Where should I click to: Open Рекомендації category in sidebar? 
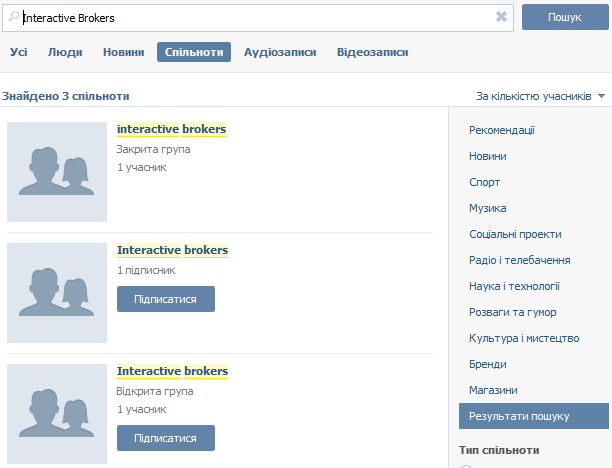tap(502, 130)
